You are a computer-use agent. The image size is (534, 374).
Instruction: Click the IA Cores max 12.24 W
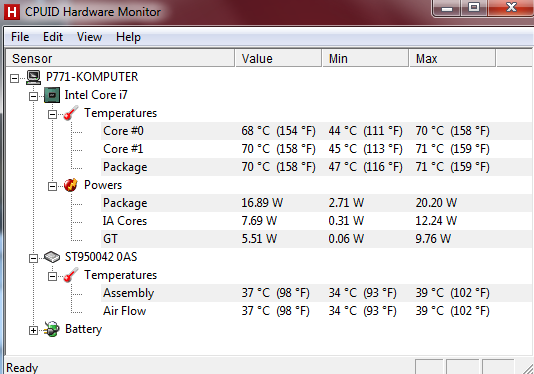436,221
